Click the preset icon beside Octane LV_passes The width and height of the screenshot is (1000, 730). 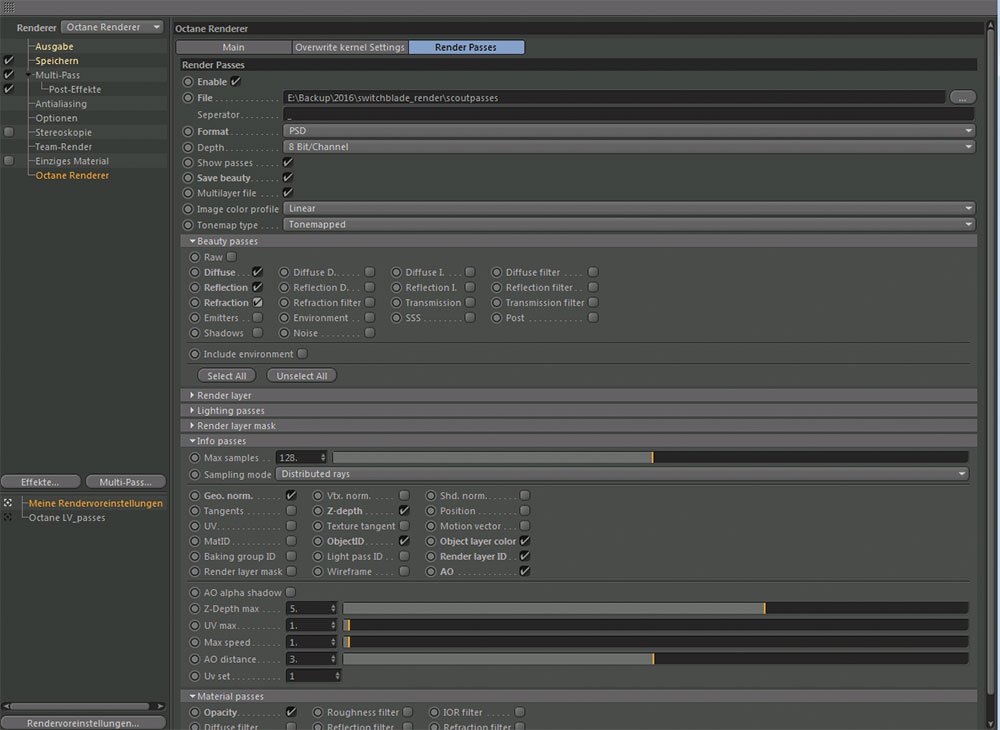(8, 518)
